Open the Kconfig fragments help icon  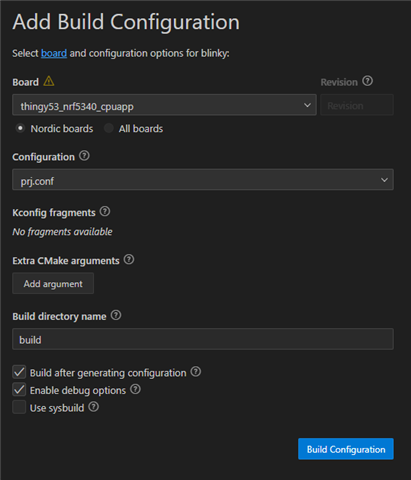click(x=105, y=211)
